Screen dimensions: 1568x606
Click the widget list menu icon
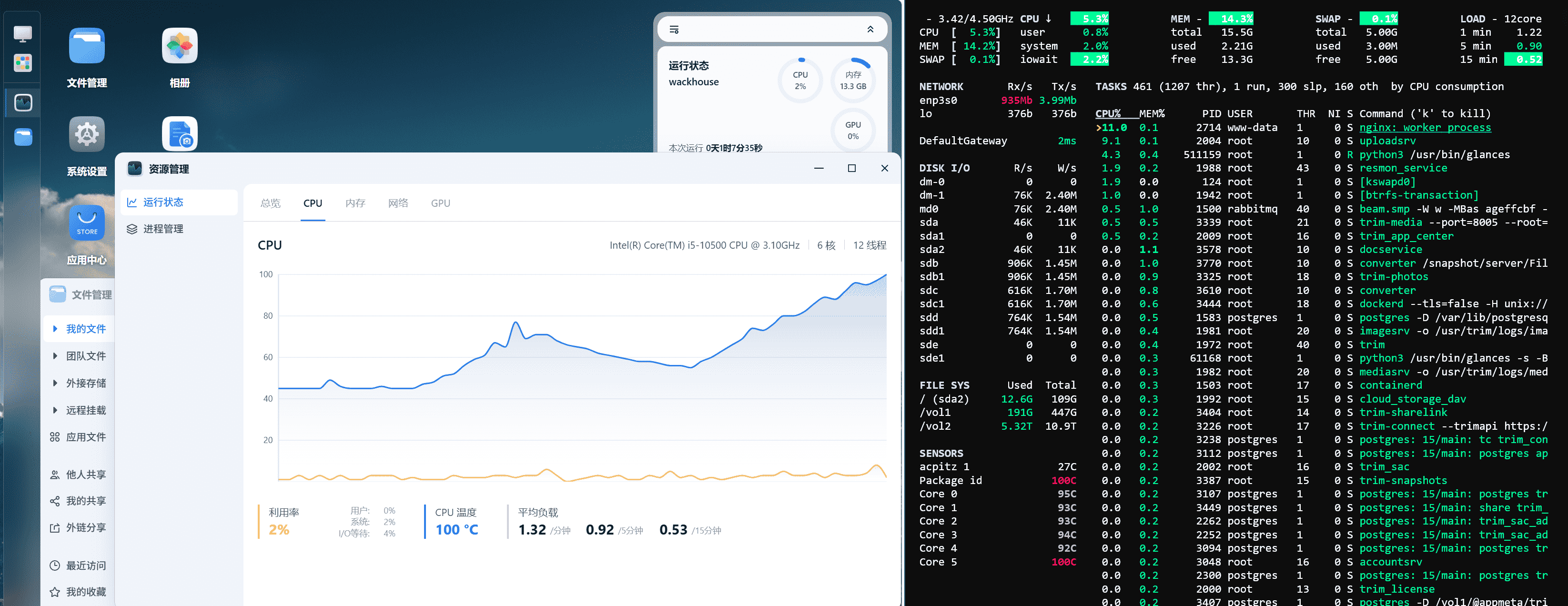[674, 30]
